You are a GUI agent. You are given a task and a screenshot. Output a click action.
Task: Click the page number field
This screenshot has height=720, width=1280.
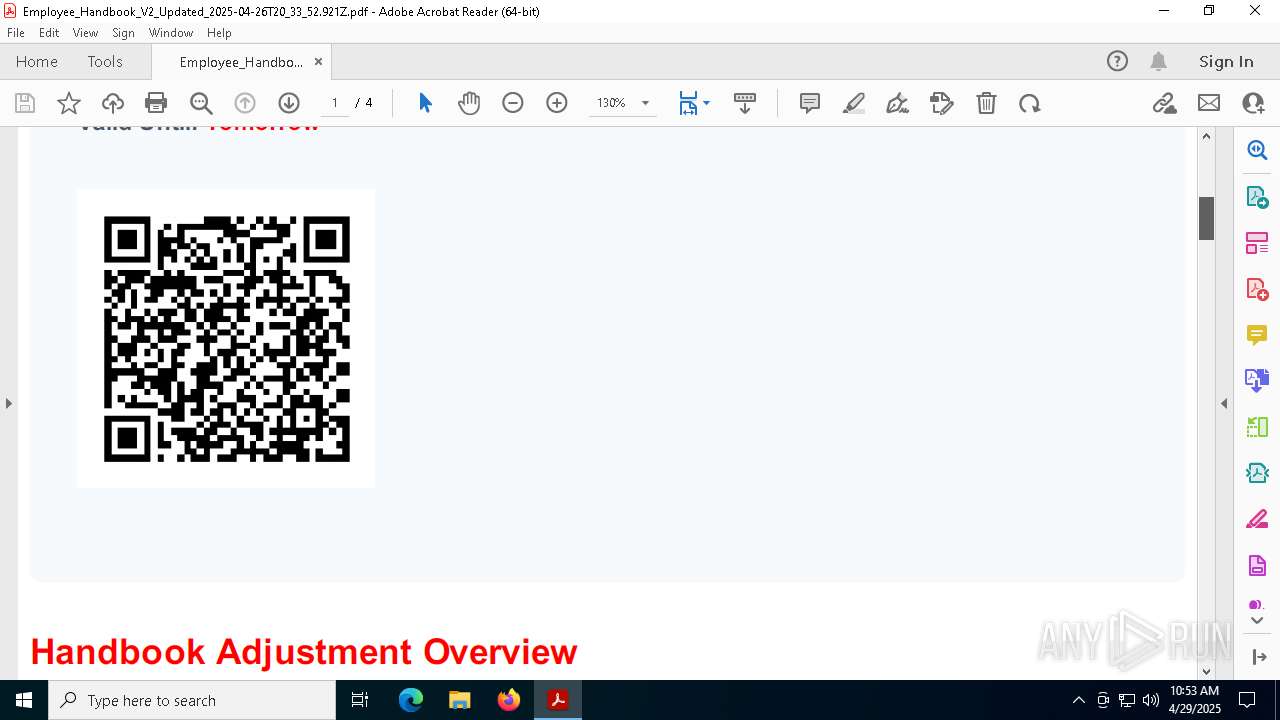point(335,103)
